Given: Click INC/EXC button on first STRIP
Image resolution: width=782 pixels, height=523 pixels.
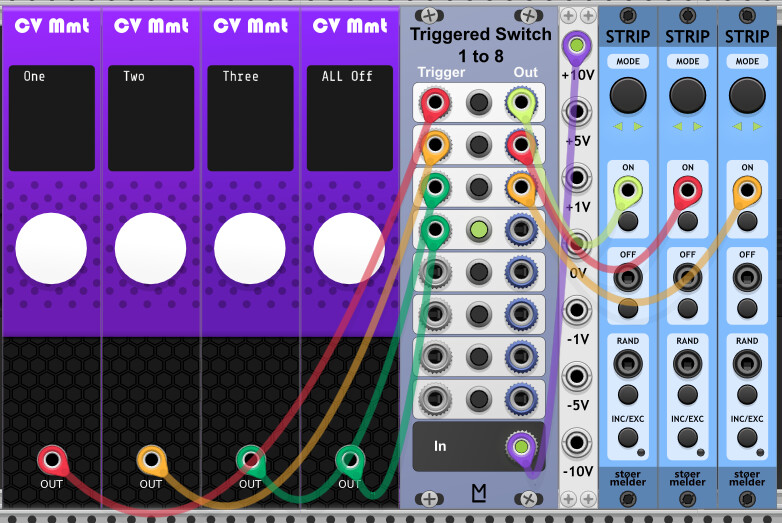Looking at the screenshot, I should pos(628,438).
